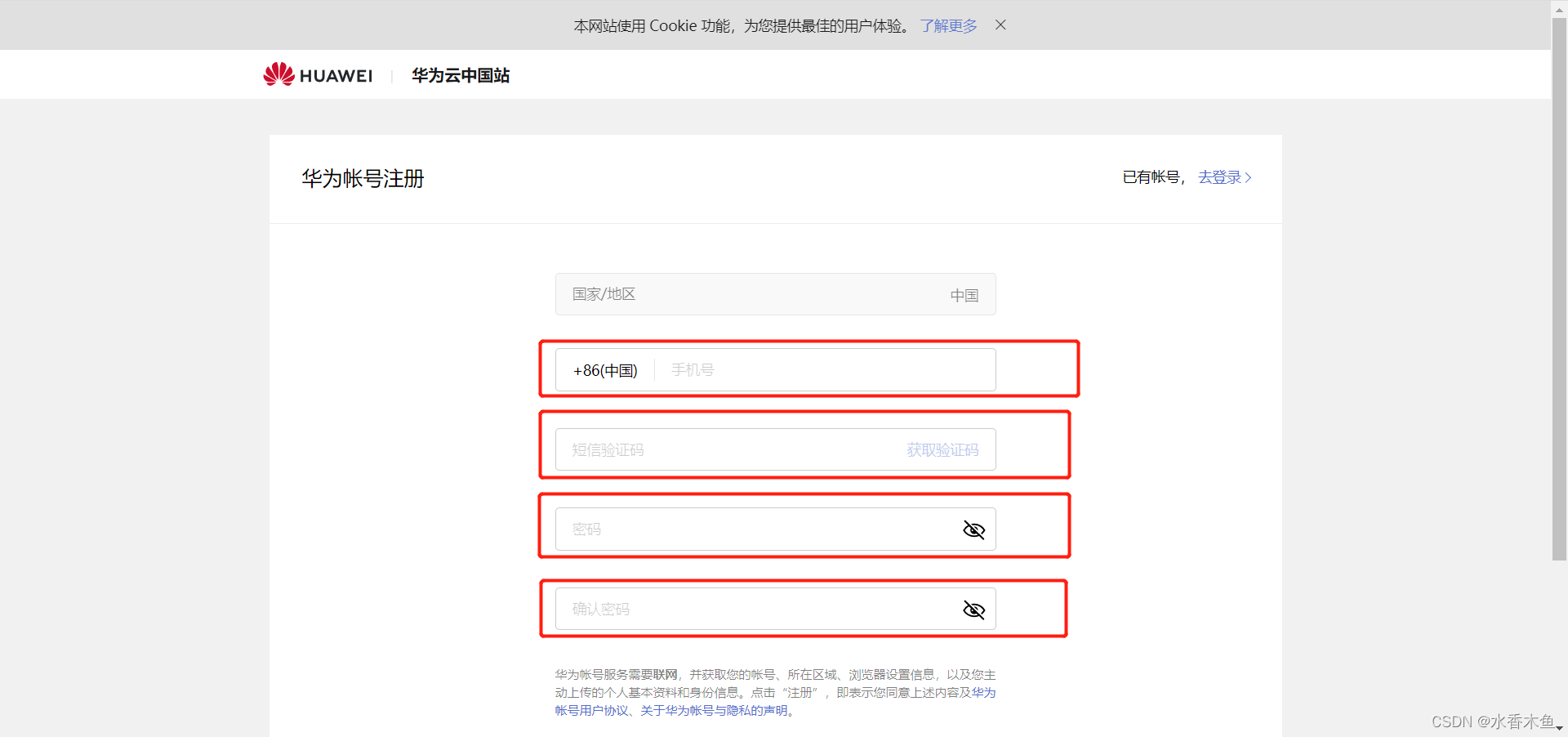
Task: Click the 华为云中国站 site label
Action: click(460, 74)
